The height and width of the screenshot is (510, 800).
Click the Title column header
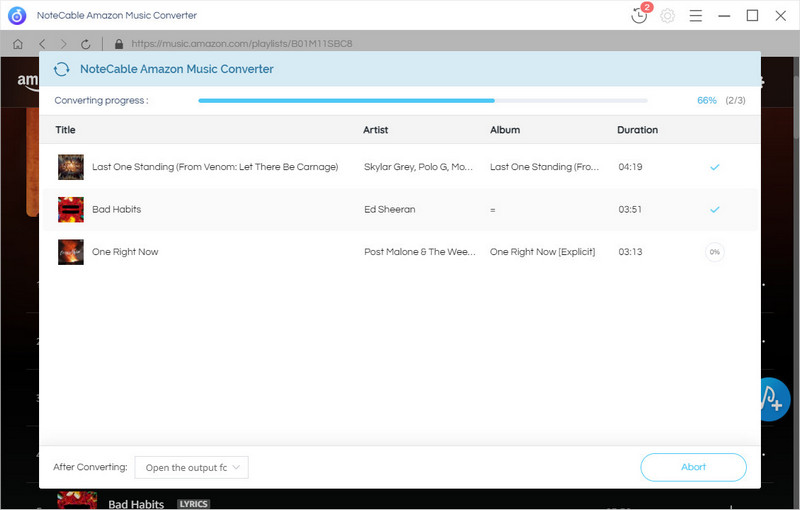pos(66,130)
